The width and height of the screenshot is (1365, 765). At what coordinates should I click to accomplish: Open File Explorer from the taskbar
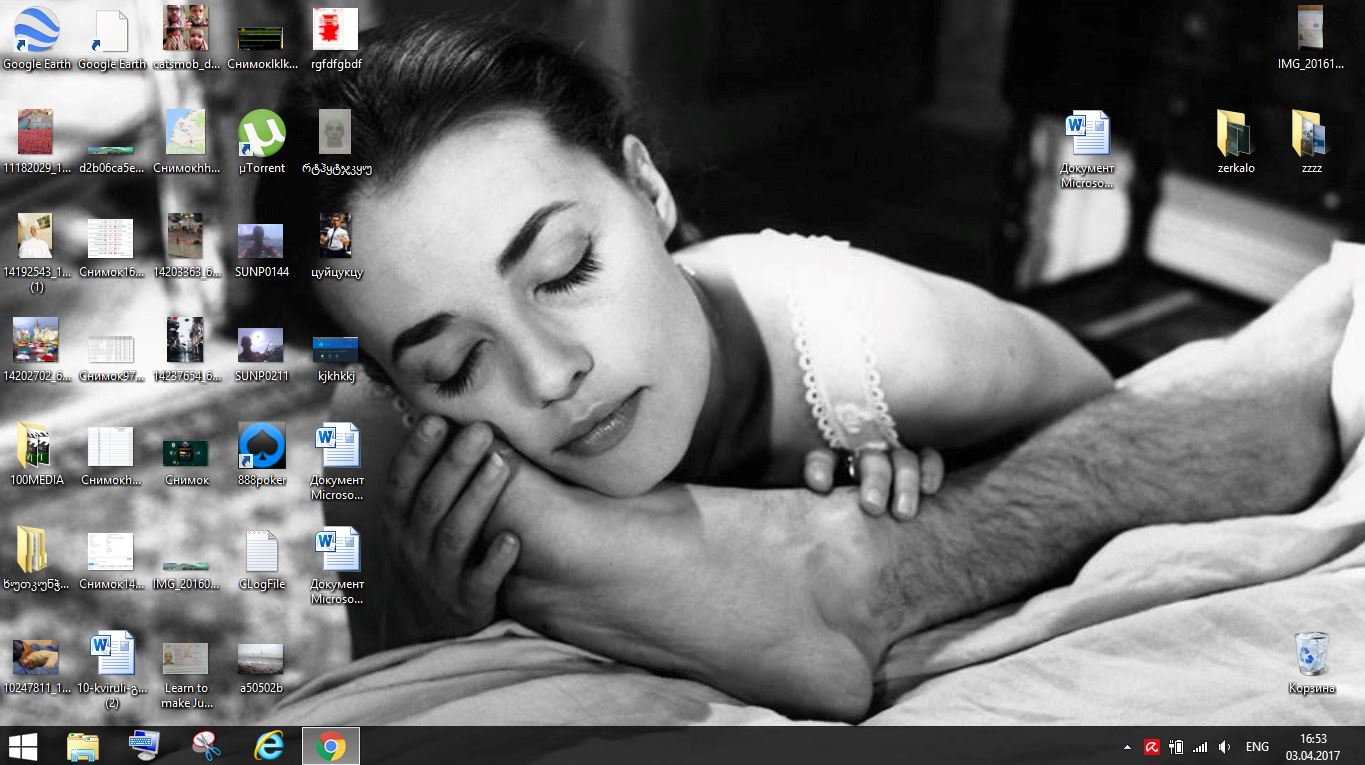point(82,746)
